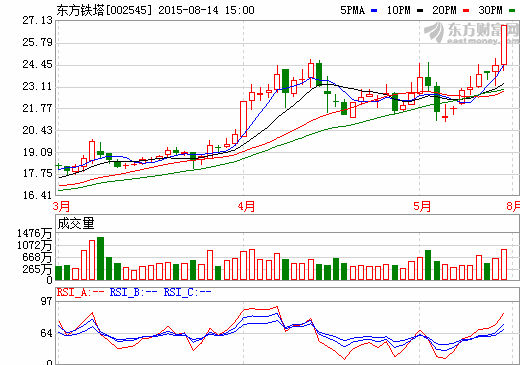Click the RSI_C:-- indicator label

(x=187, y=293)
